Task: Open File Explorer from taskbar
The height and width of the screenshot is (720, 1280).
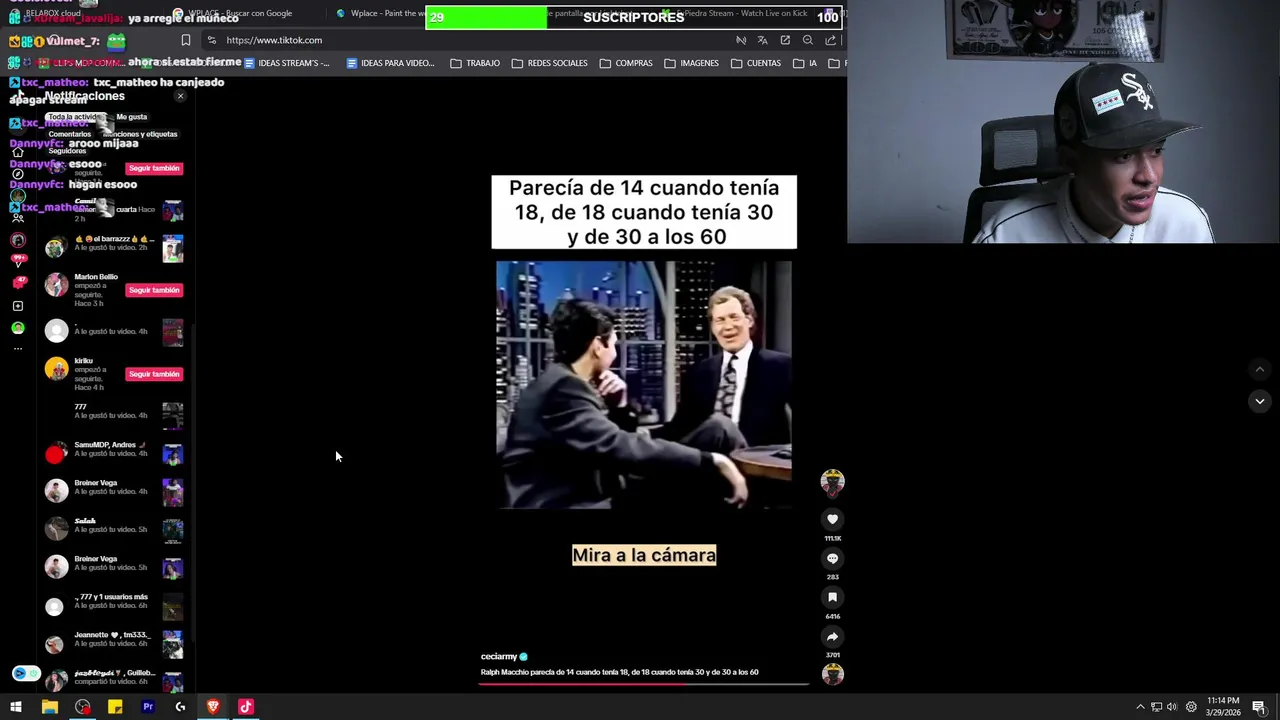Action: pos(49,707)
